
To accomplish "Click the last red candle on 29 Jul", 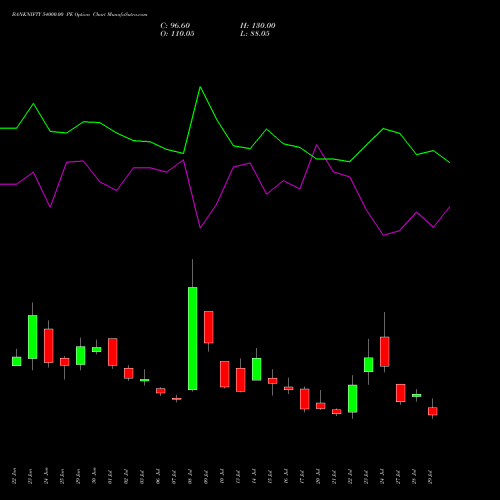I will click(x=432, y=411).
